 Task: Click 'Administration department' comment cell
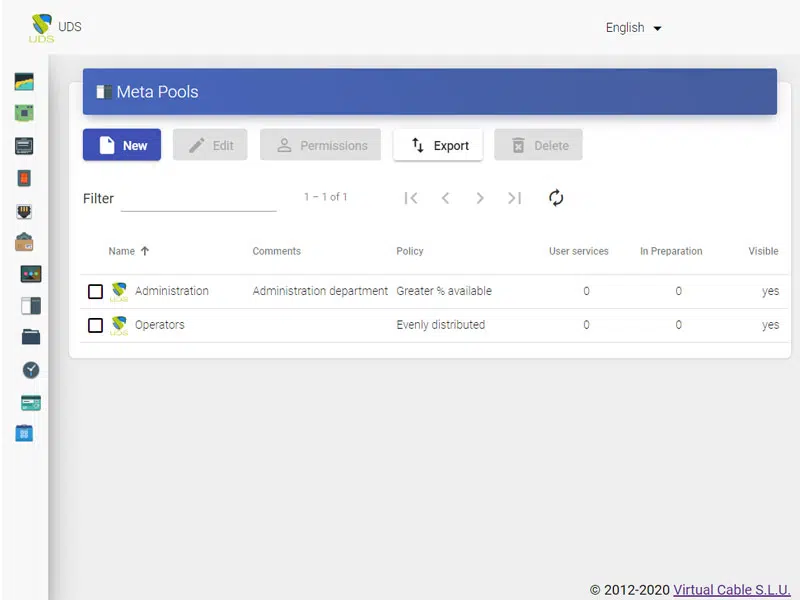(x=320, y=291)
